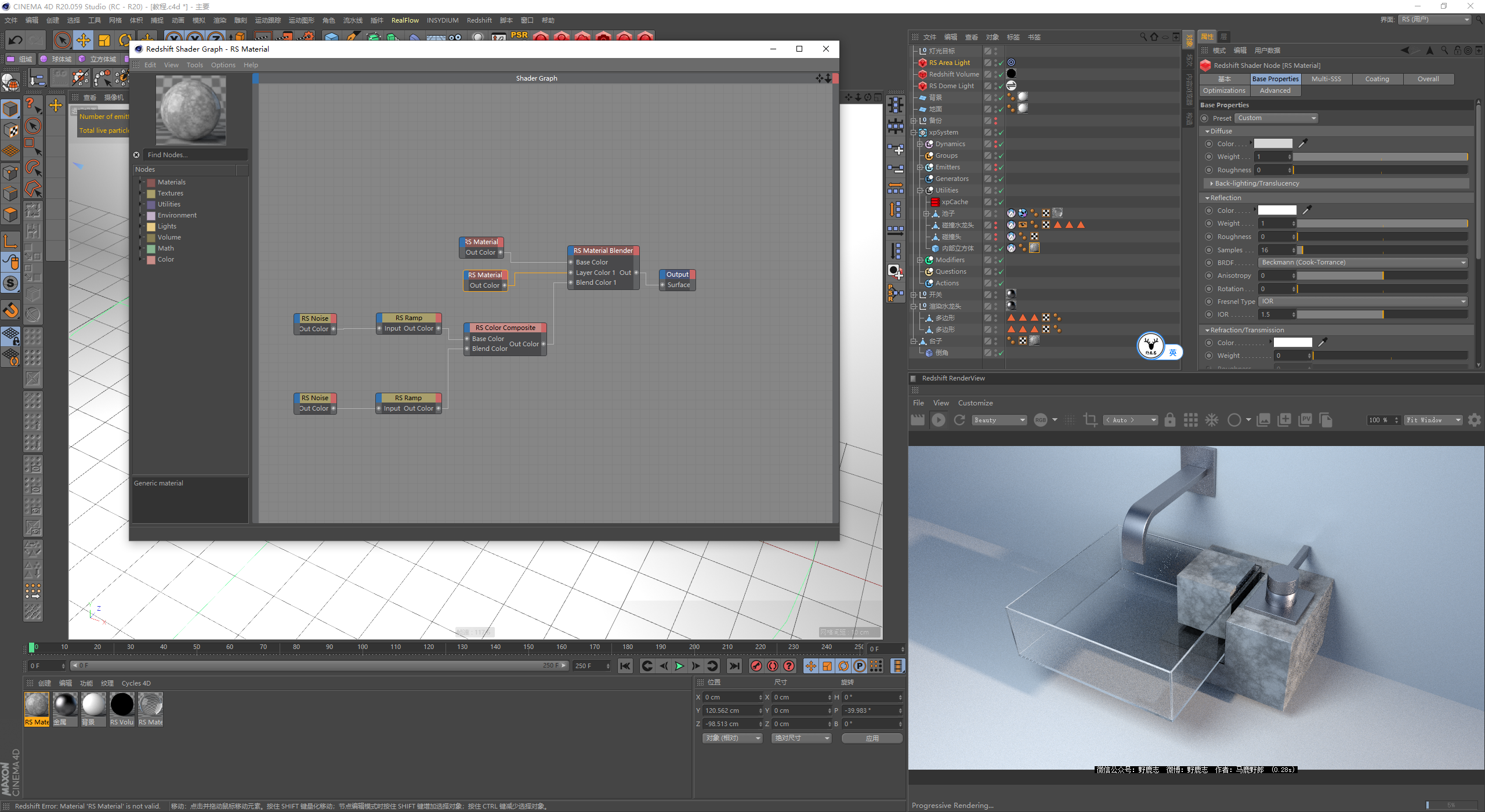
Task: Start IPR in Redshift RenderView
Action: coord(938,420)
